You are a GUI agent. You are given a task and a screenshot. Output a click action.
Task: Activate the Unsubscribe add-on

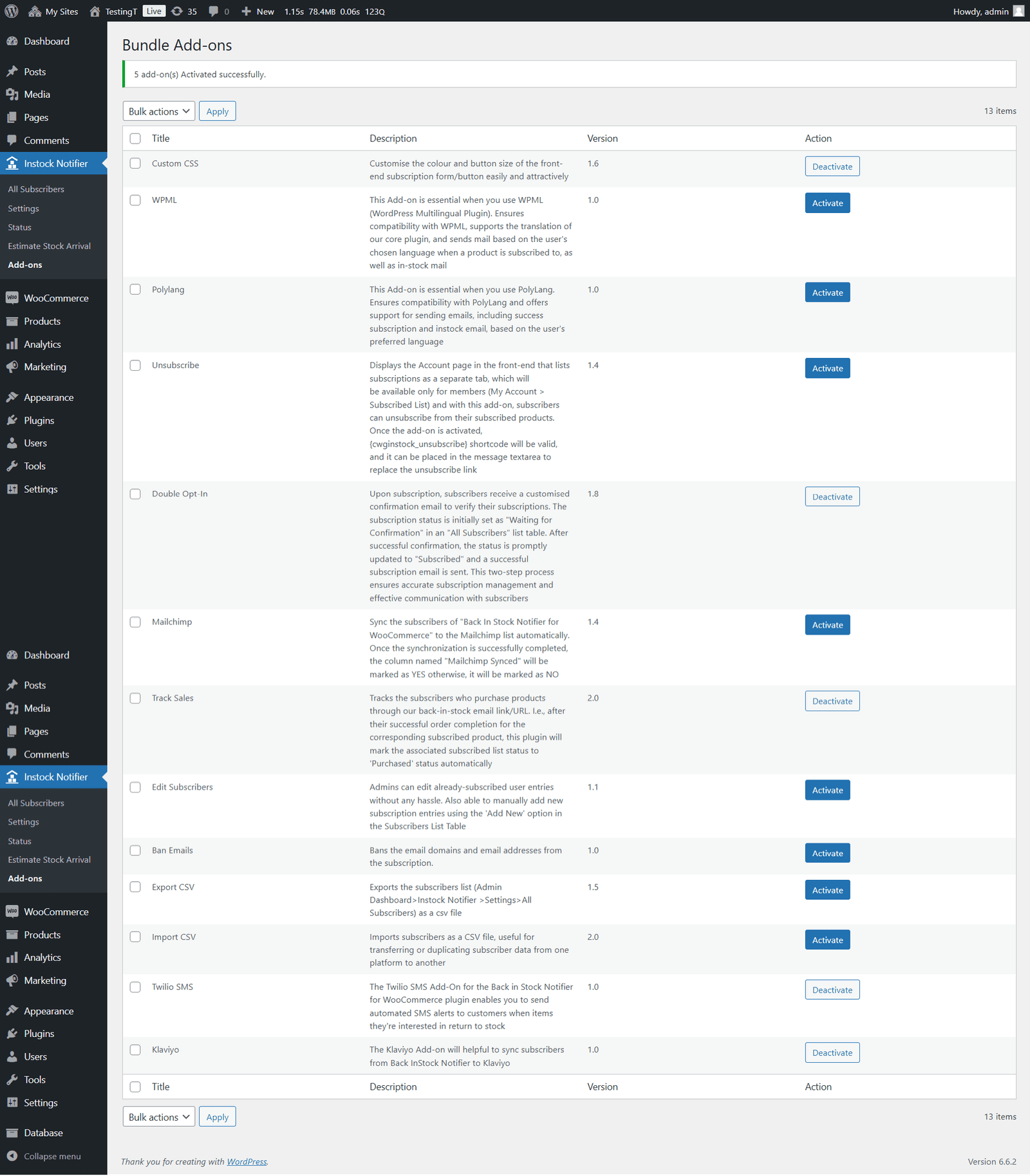pos(827,369)
